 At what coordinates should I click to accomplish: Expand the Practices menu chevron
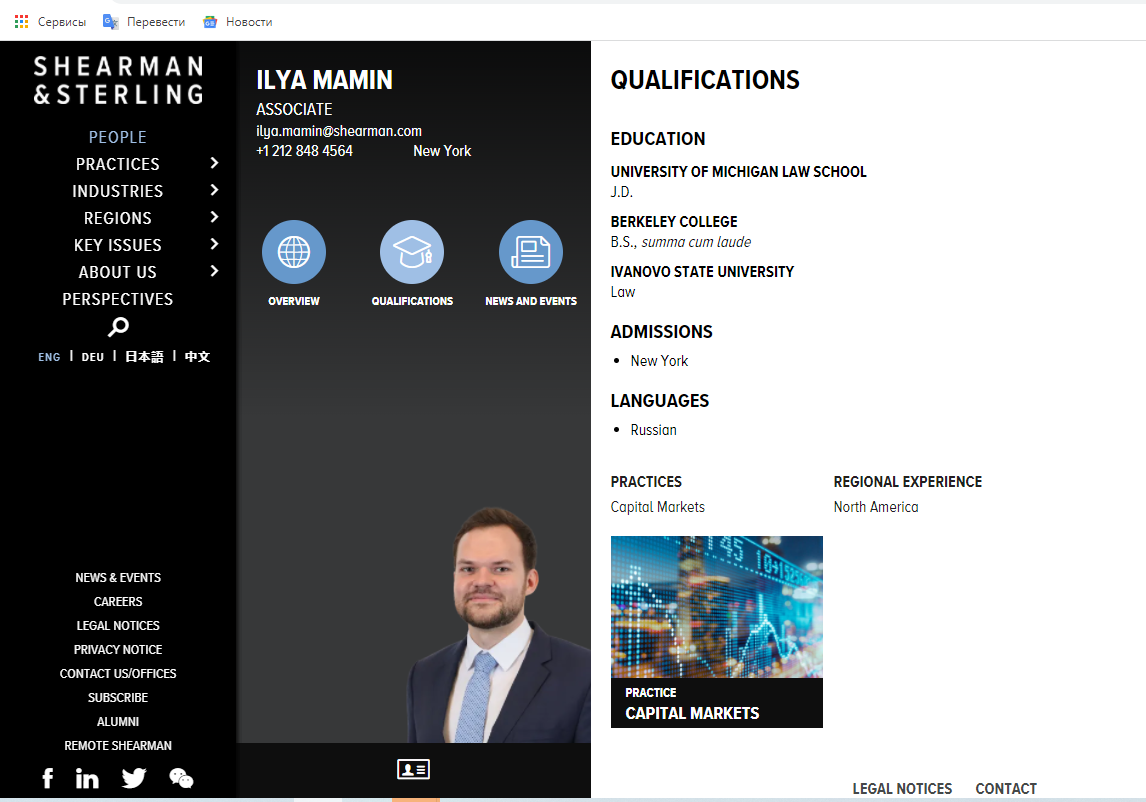pyautogui.click(x=214, y=163)
